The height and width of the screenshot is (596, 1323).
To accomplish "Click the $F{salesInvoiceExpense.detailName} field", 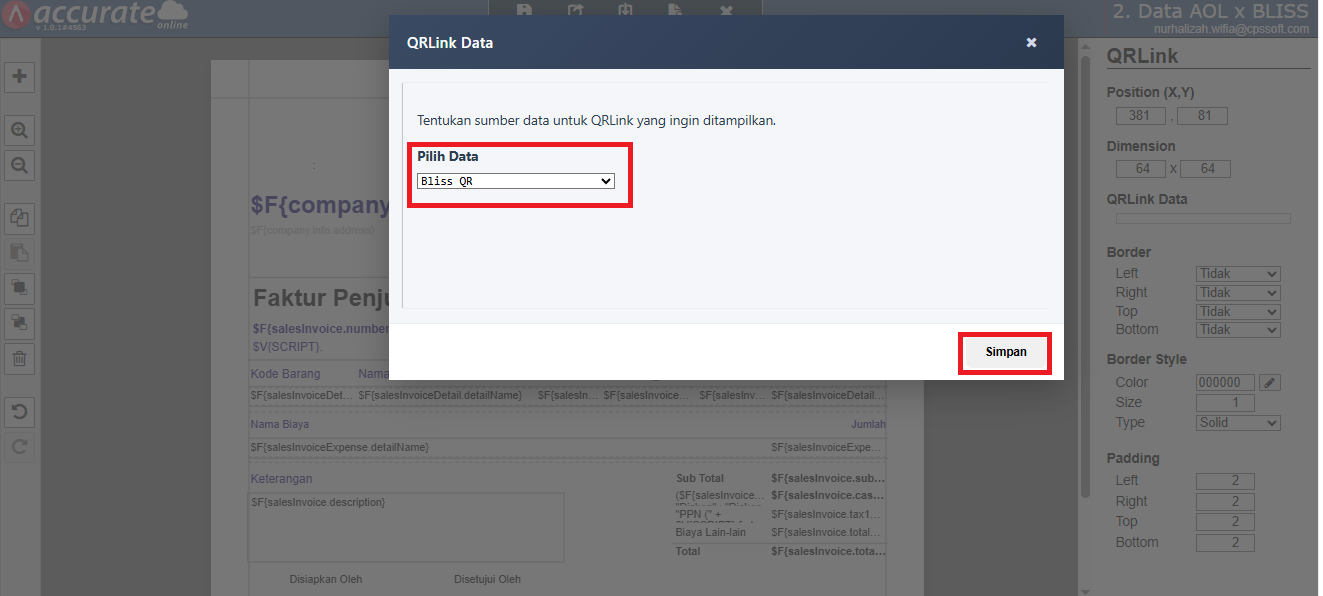I will pyautogui.click(x=340, y=447).
